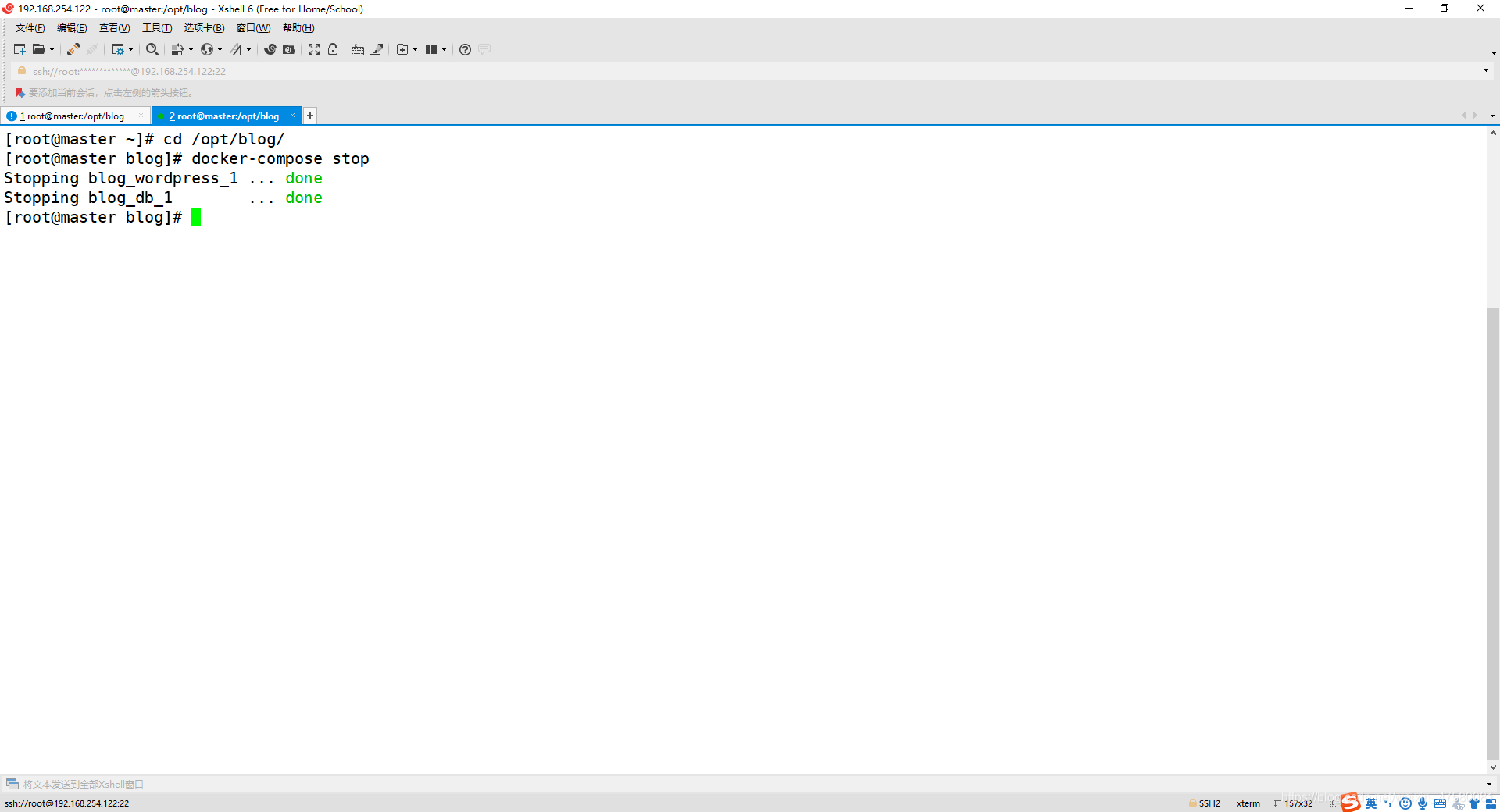1500x812 pixels.
Task: Toggle the 英 language mode indicator
Action: click(1371, 803)
